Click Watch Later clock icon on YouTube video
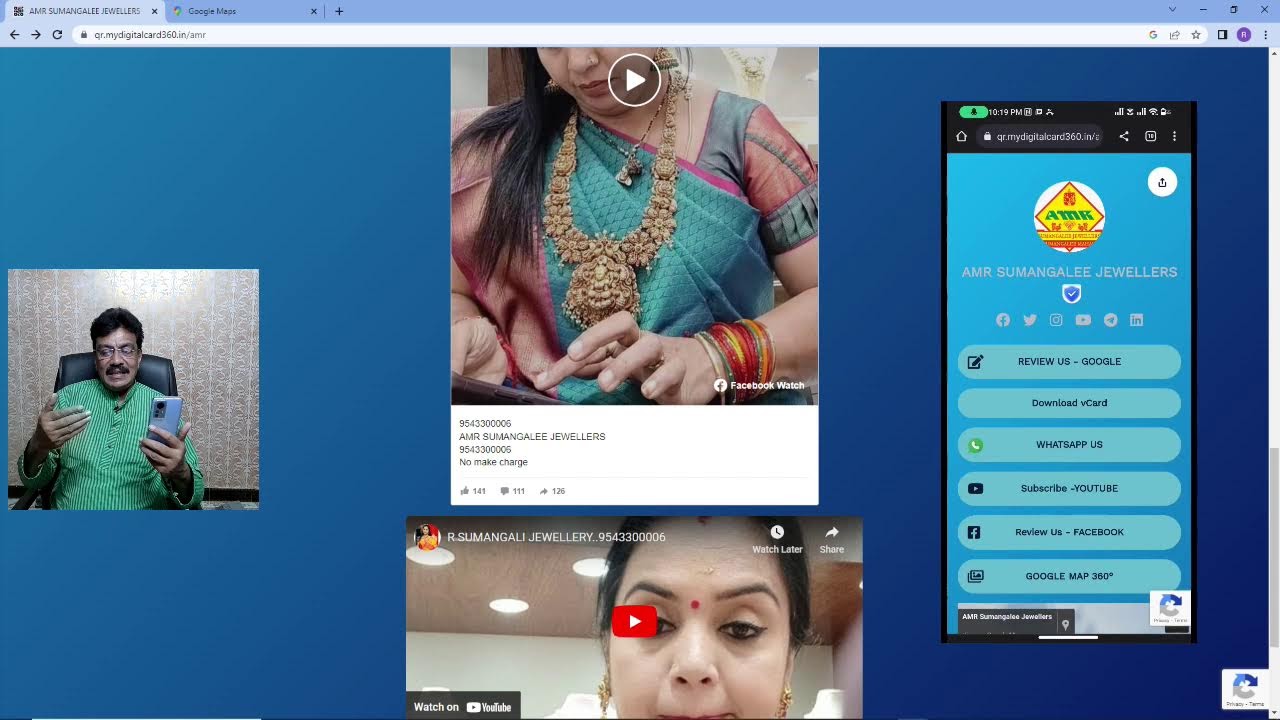Image resolution: width=1280 pixels, height=720 pixels. tap(777, 532)
